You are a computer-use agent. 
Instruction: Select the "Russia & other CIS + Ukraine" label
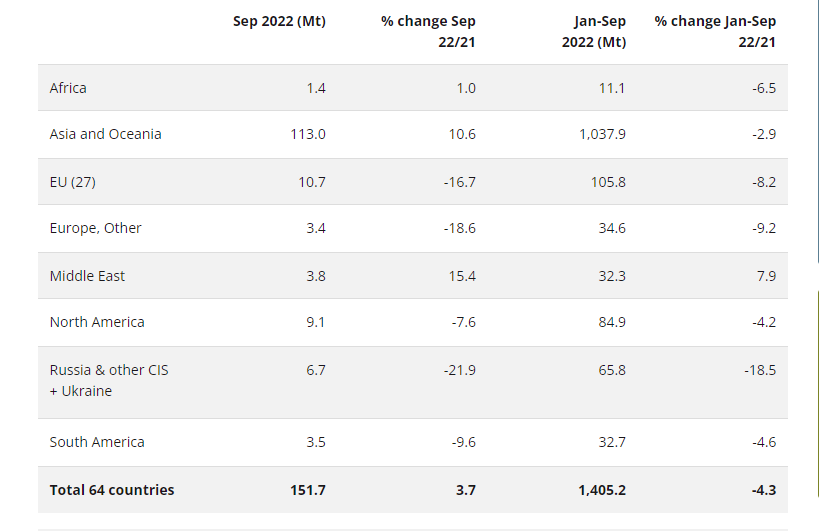coord(109,380)
